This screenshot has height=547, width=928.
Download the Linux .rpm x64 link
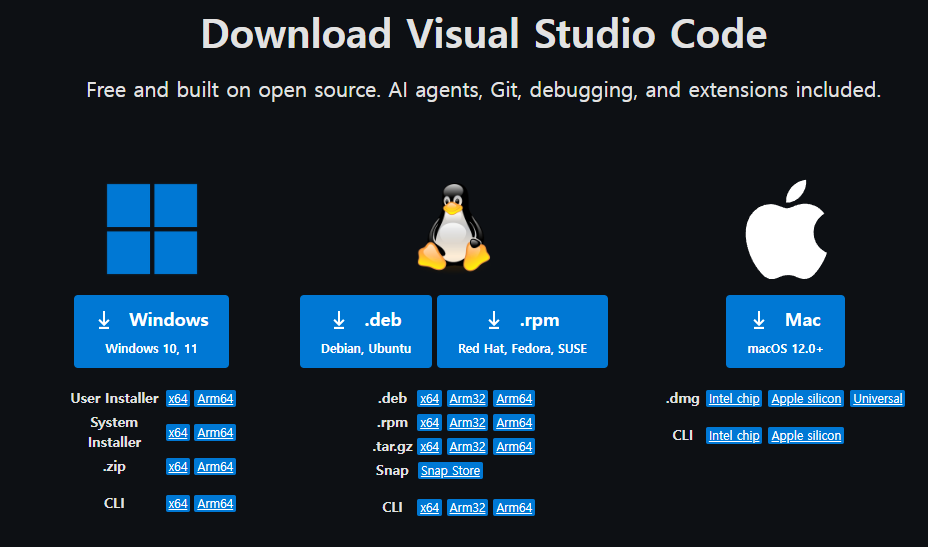coord(429,422)
